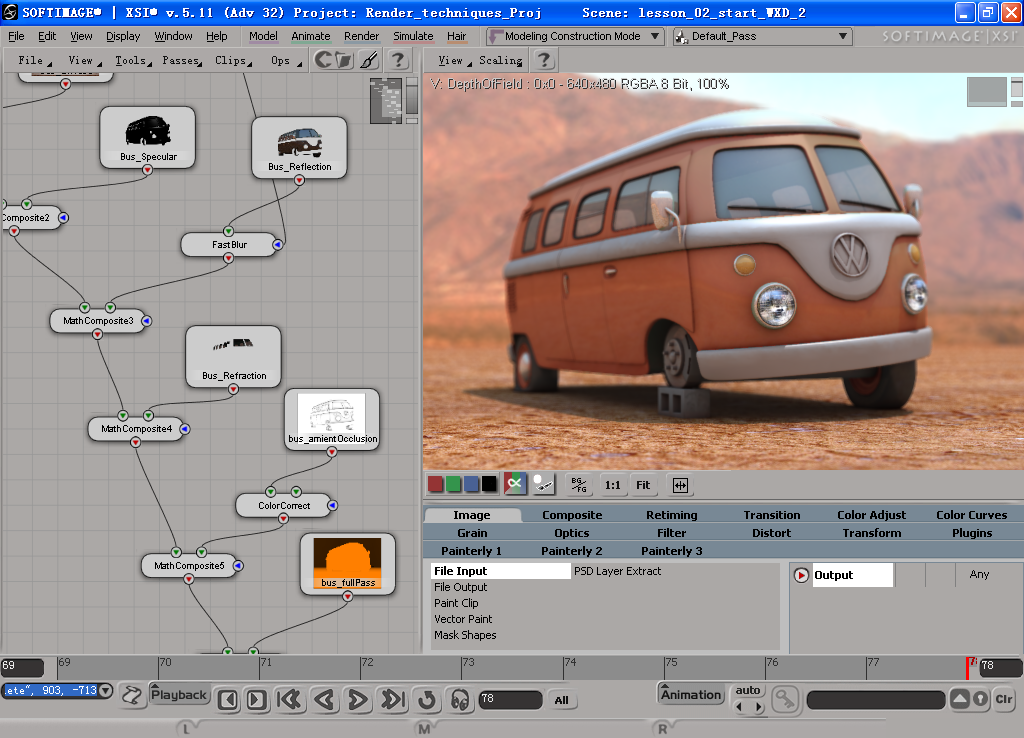The image size is (1024, 738).
Task: Click the script/command log icon beside status box
Action: 132,695
